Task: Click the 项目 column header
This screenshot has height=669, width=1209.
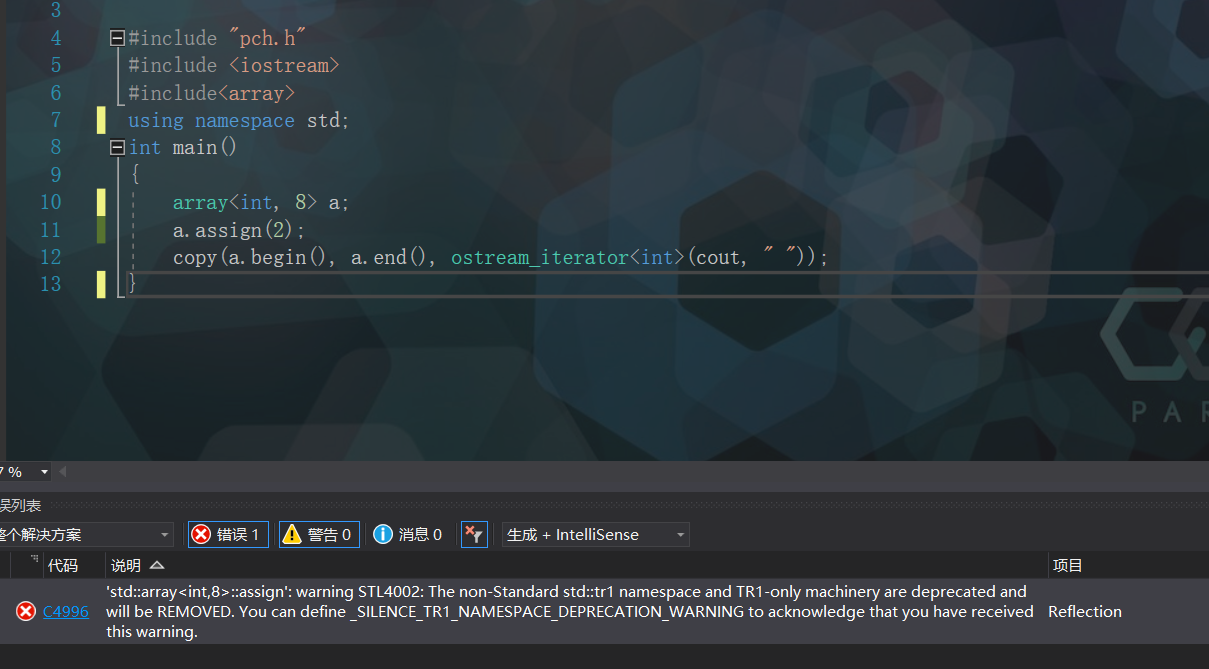Action: [1066, 565]
